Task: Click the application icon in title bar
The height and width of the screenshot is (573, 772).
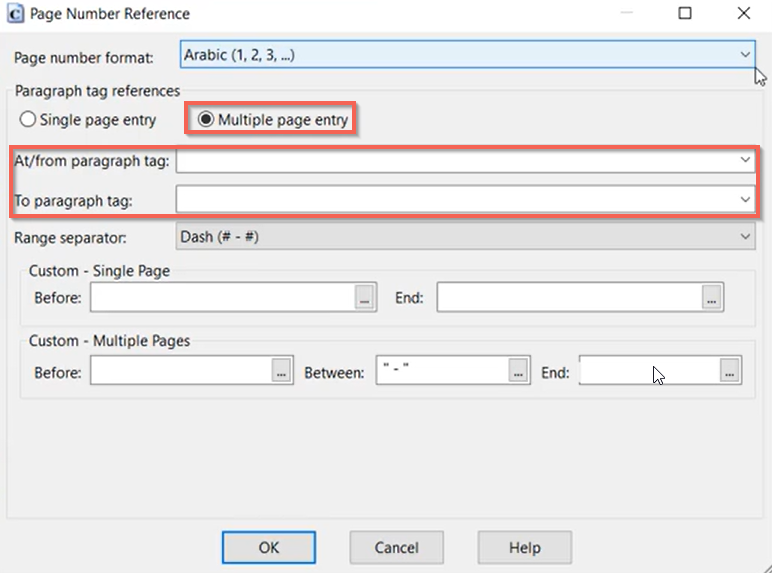Action: (15, 14)
